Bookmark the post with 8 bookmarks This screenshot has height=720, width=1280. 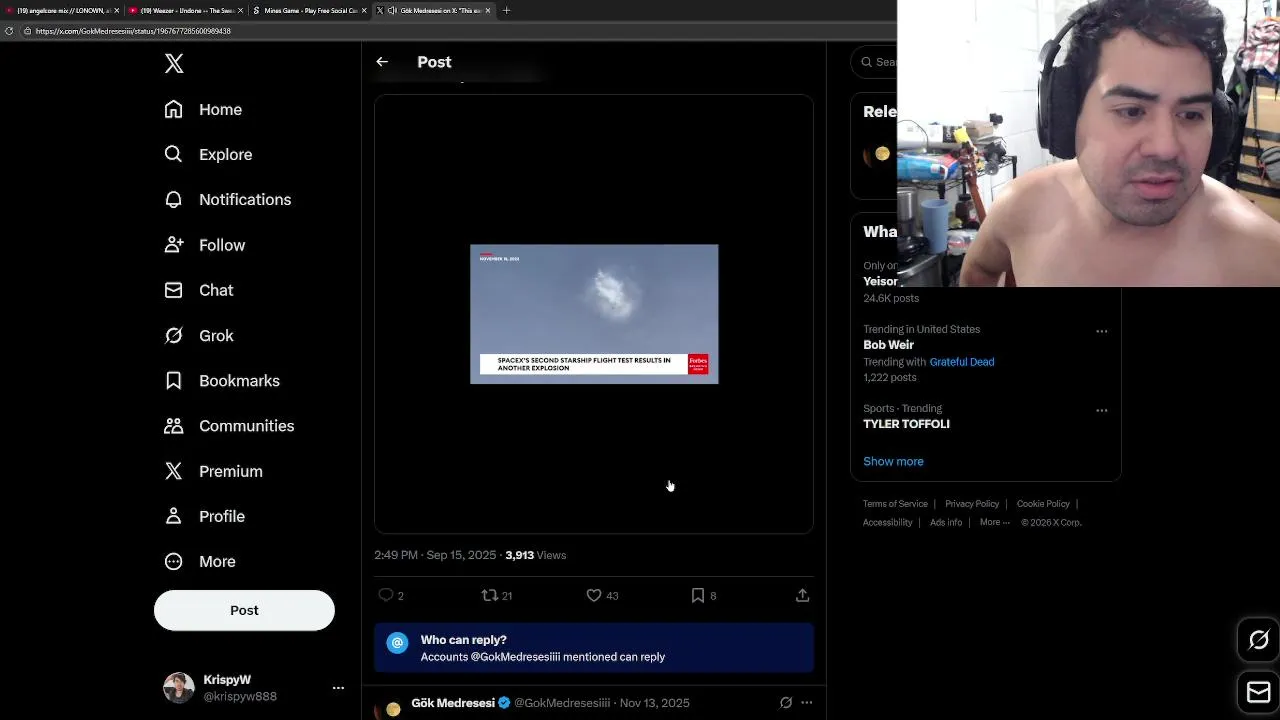pyautogui.click(x=698, y=595)
